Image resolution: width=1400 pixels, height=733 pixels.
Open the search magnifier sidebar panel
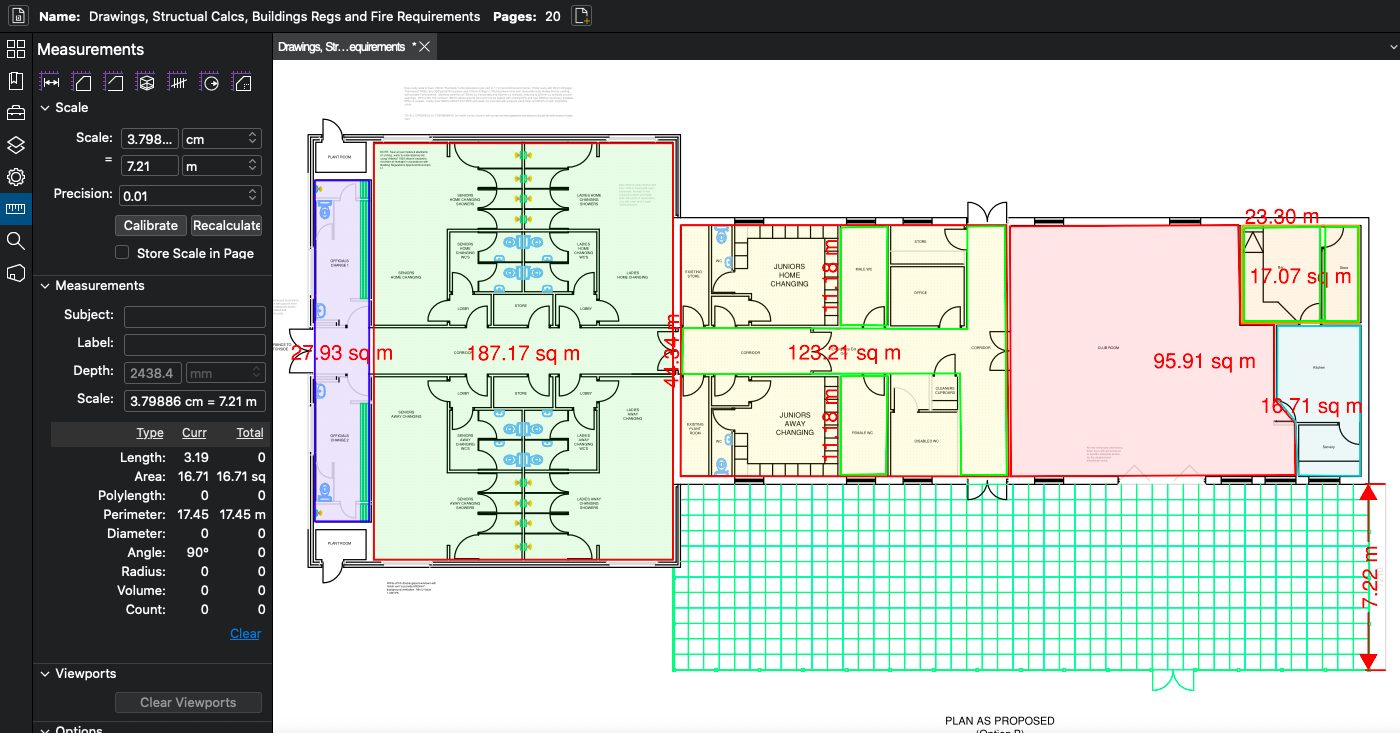[15, 241]
